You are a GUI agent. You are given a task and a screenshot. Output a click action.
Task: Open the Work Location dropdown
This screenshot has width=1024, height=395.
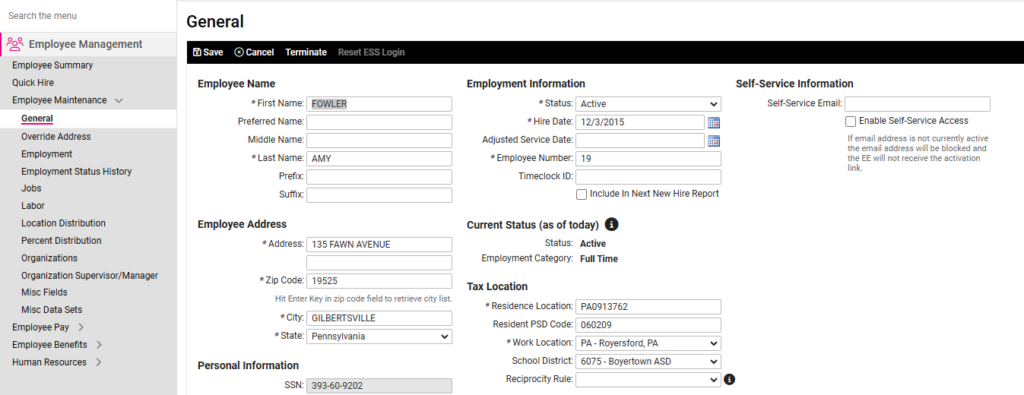[648, 343]
